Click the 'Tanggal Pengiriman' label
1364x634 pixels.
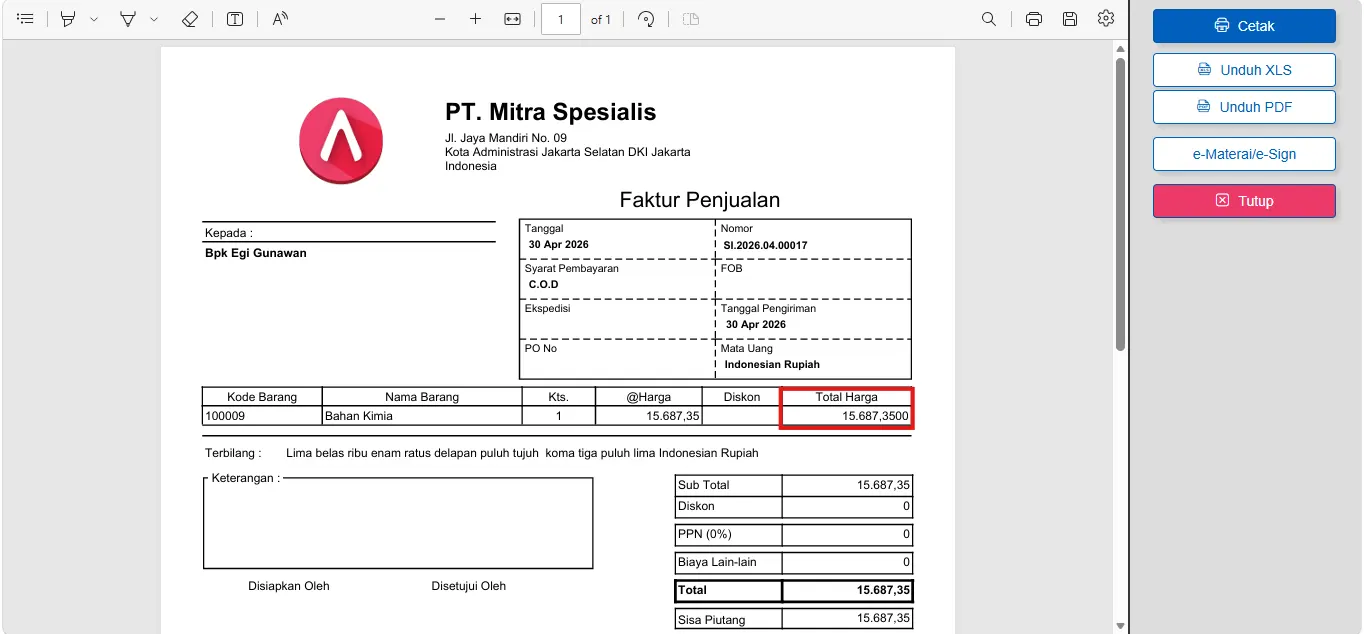click(768, 309)
